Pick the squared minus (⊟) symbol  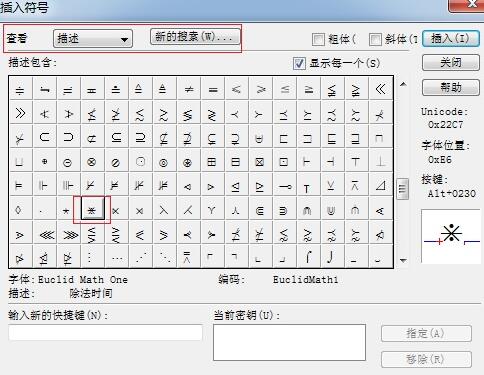point(236,162)
